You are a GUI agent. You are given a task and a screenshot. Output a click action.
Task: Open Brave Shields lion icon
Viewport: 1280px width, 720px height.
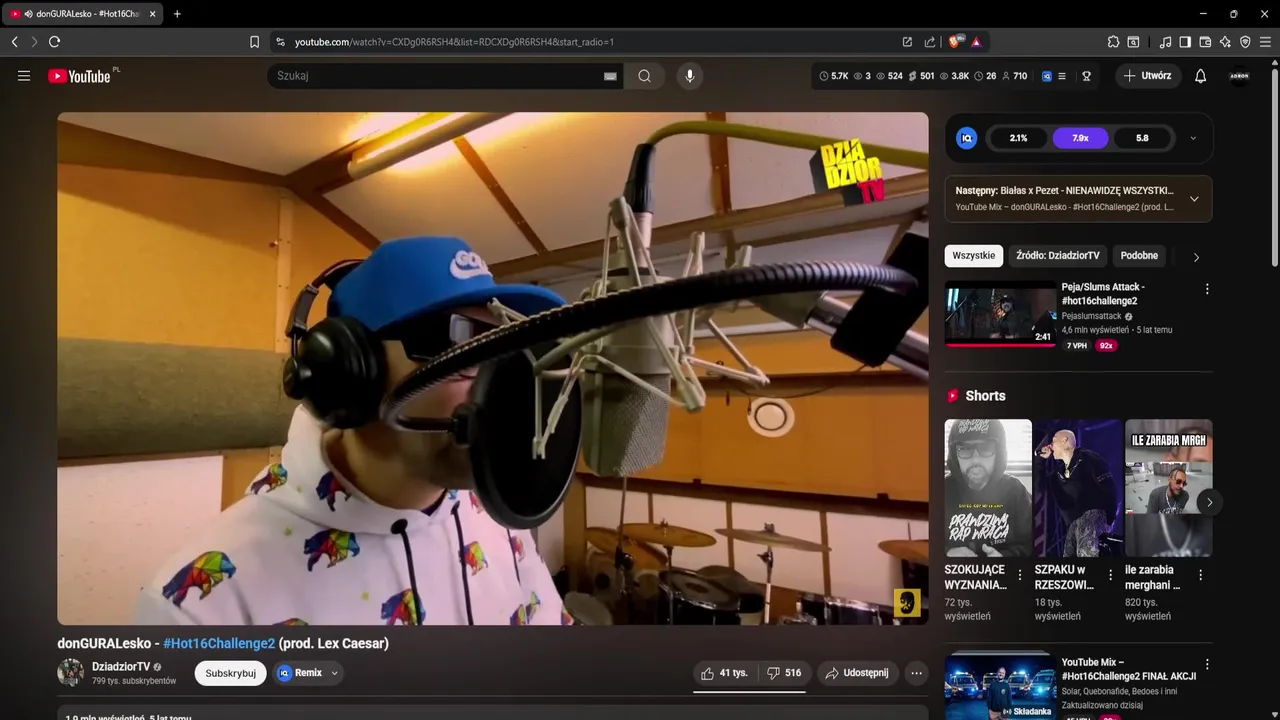(955, 42)
